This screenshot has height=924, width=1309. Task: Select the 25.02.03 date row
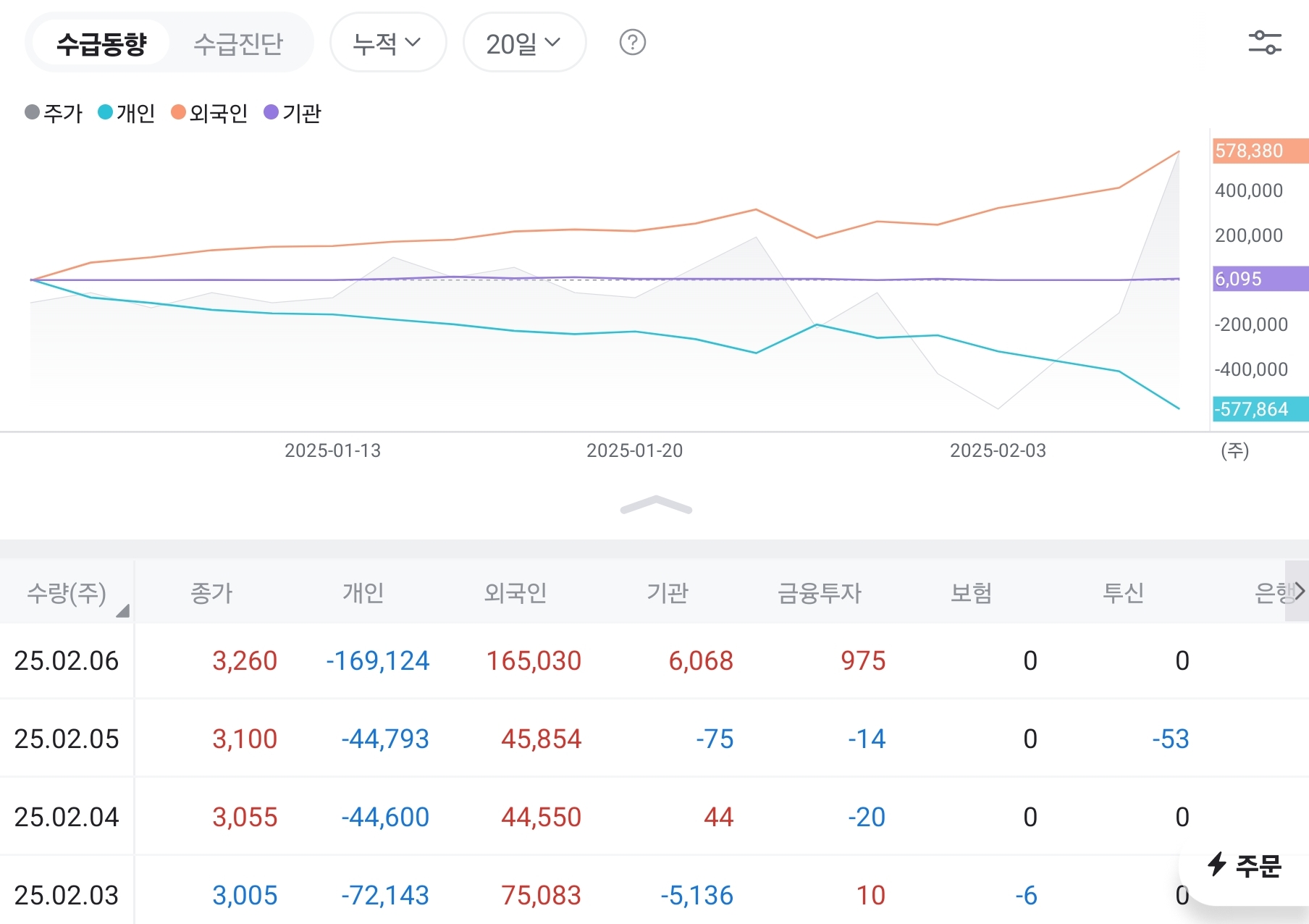tap(67, 895)
